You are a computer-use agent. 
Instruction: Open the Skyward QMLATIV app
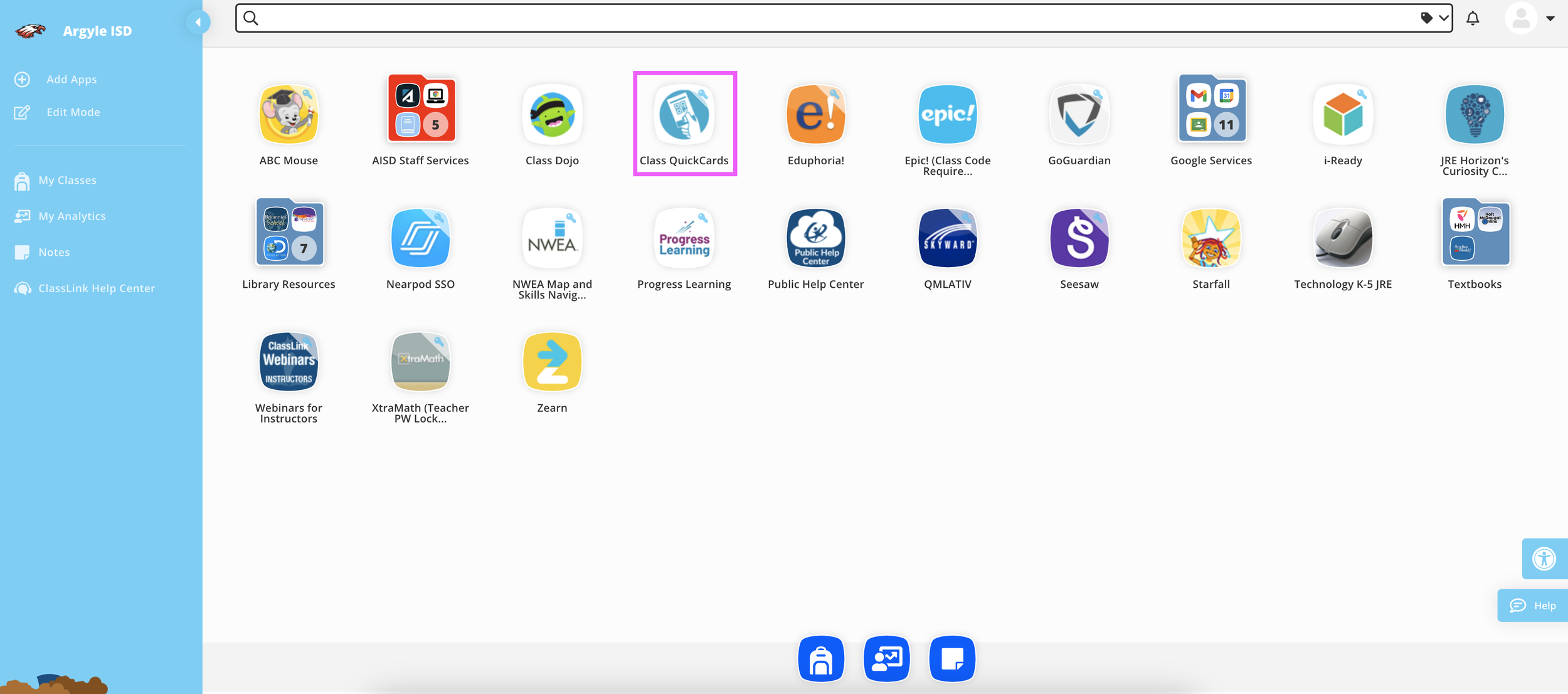click(947, 238)
